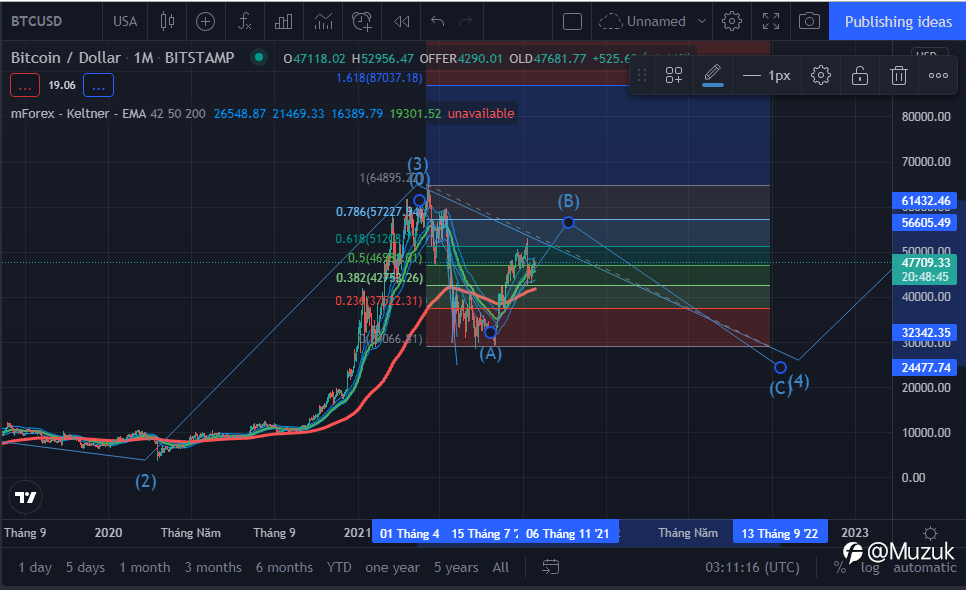Open financial bar chart metrics
This screenshot has height=590, width=966.
pos(283,22)
